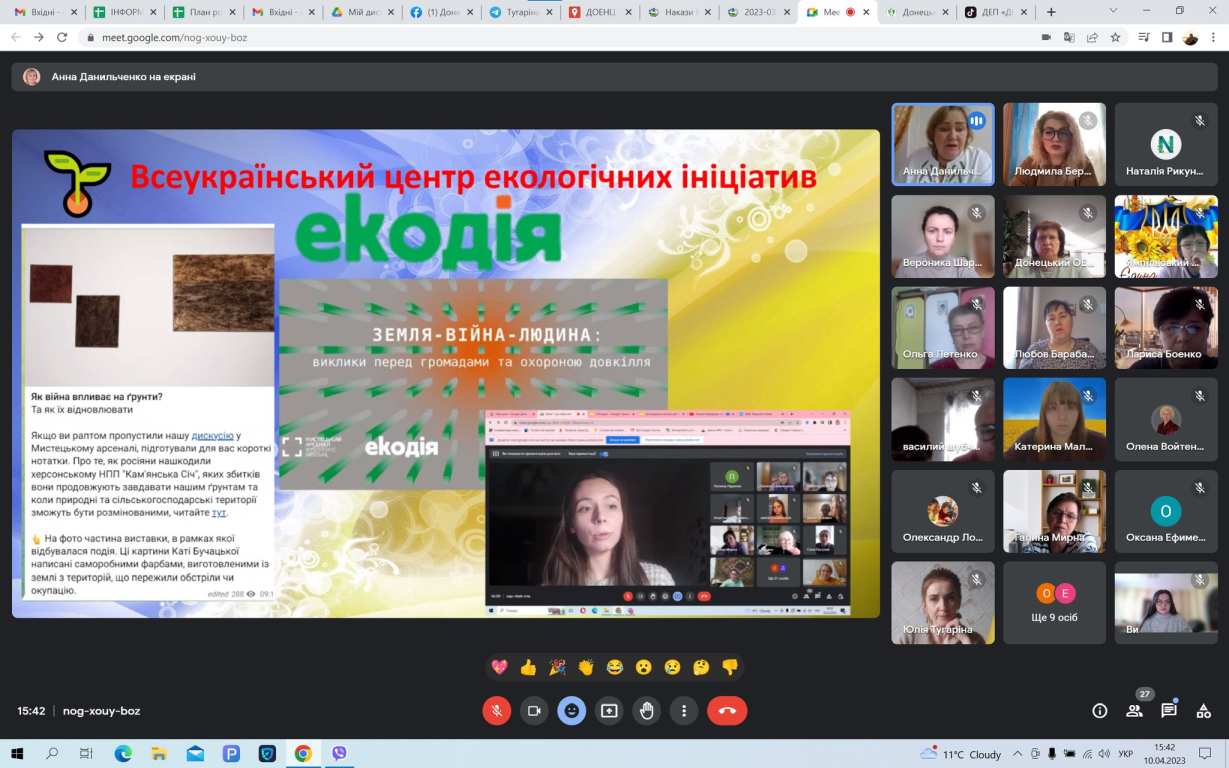Screen dimensions: 1229x768
Task: Open the Meeting details info panel
Action: click(x=1100, y=711)
